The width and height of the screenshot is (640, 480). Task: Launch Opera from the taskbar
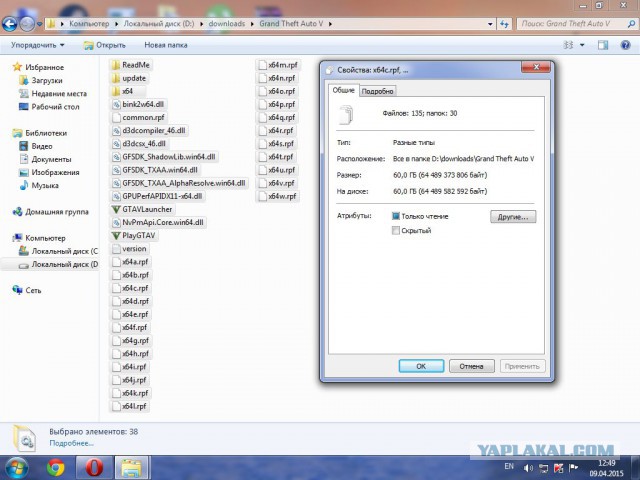click(x=94, y=468)
